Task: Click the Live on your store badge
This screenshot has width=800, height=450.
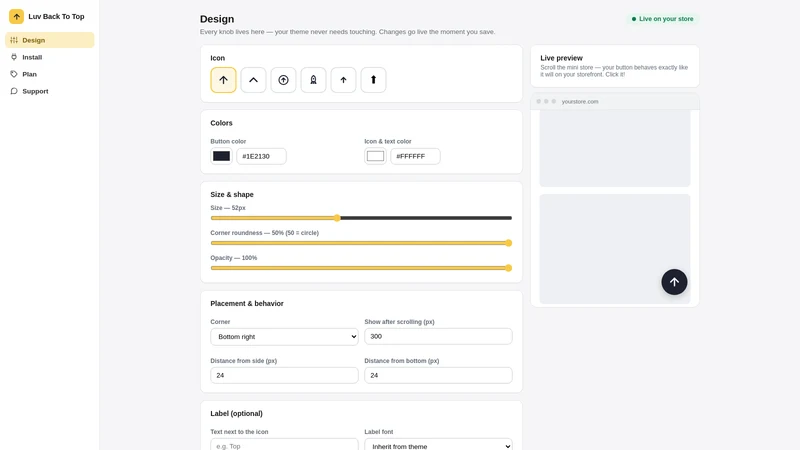Action: [x=662, y=19]
